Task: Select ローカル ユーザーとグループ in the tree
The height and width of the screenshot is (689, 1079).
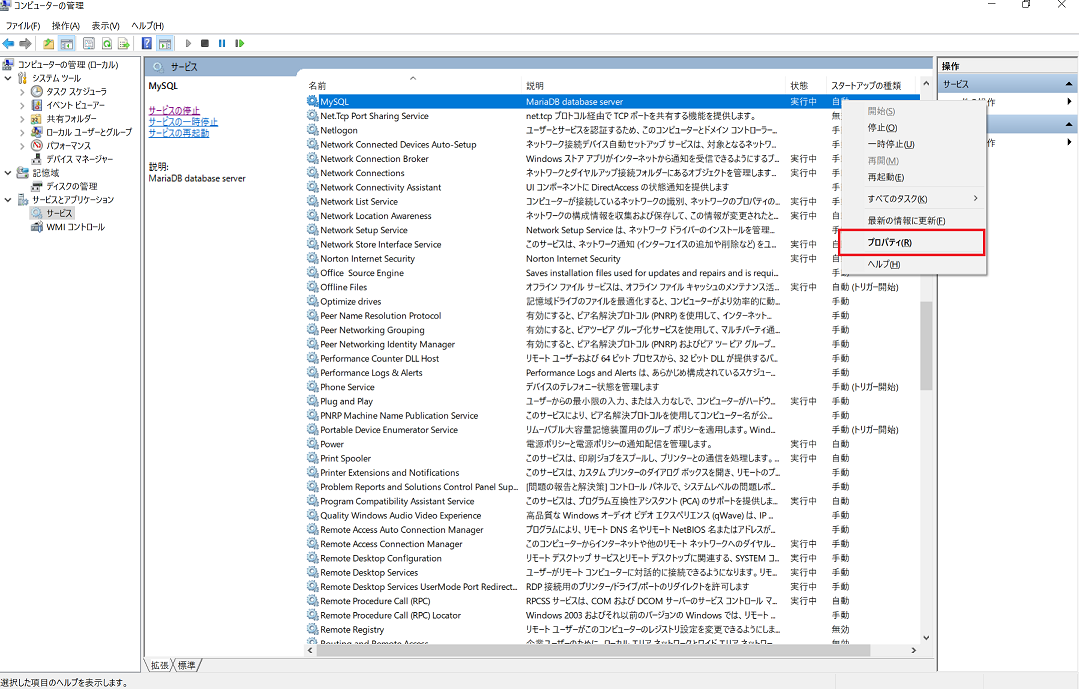Action: [x=89, y=132]
